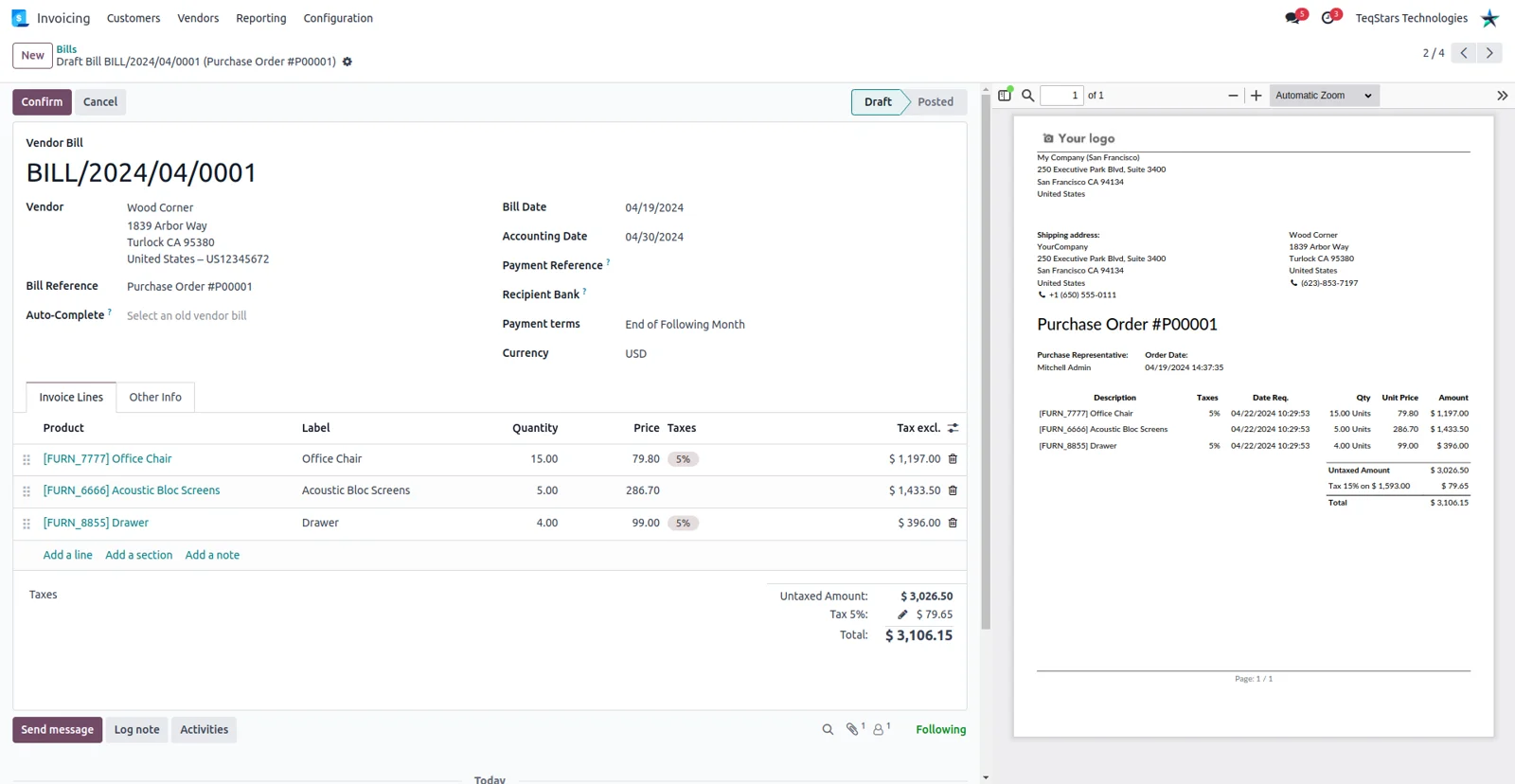Click the user avatar star icon
Screen dimensions: 1515x784
tap(1489, 18)
